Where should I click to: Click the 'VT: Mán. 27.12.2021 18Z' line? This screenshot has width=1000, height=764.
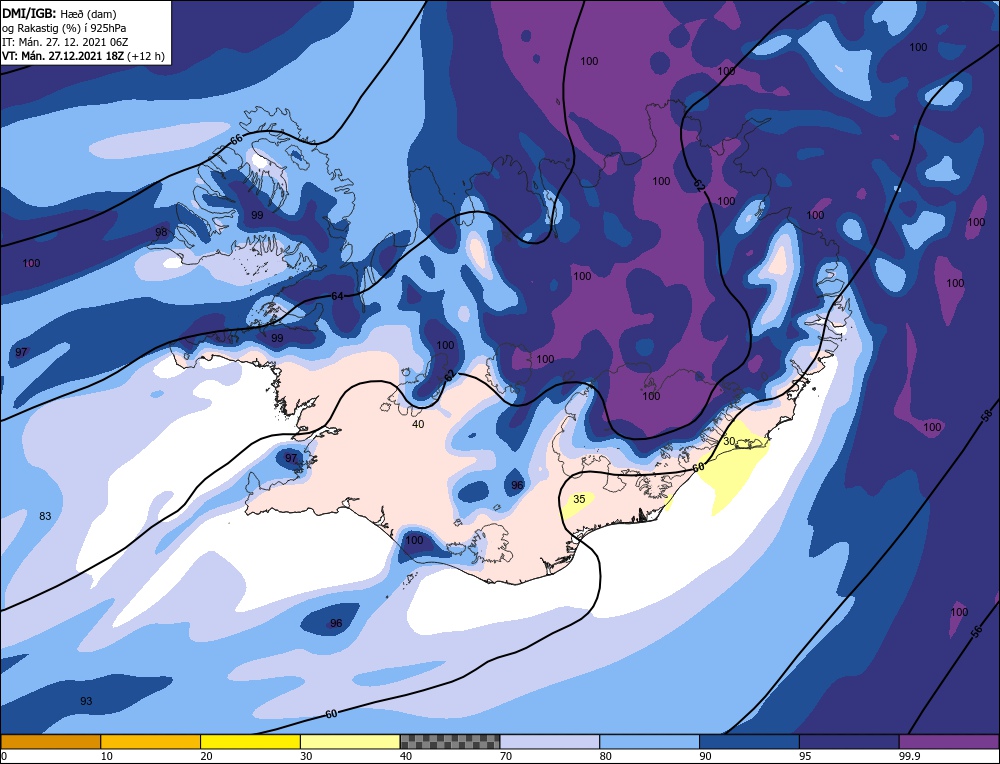[63, 56]
